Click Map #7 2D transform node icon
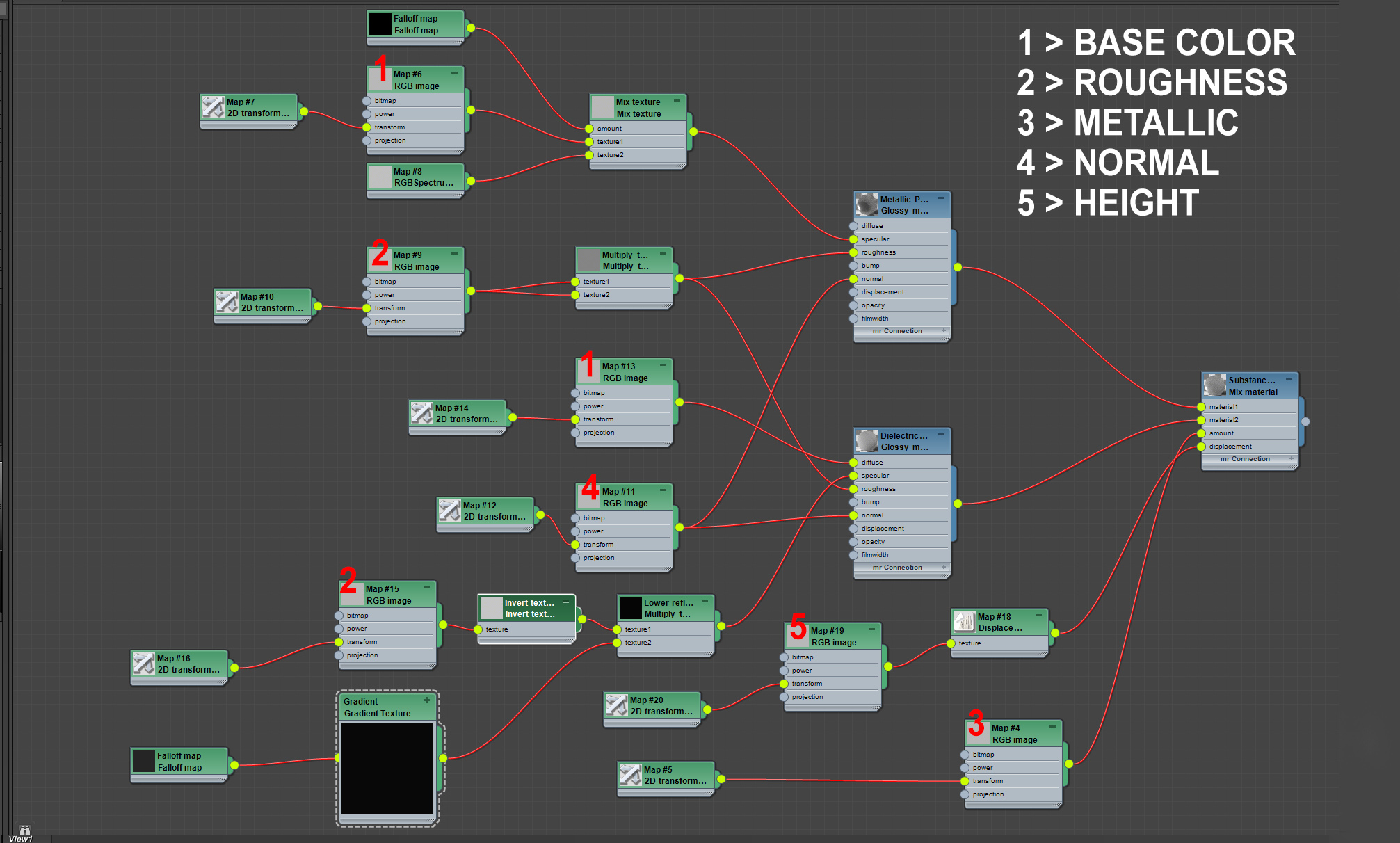This screenshot has height=843, width=1400. point(213,107)
